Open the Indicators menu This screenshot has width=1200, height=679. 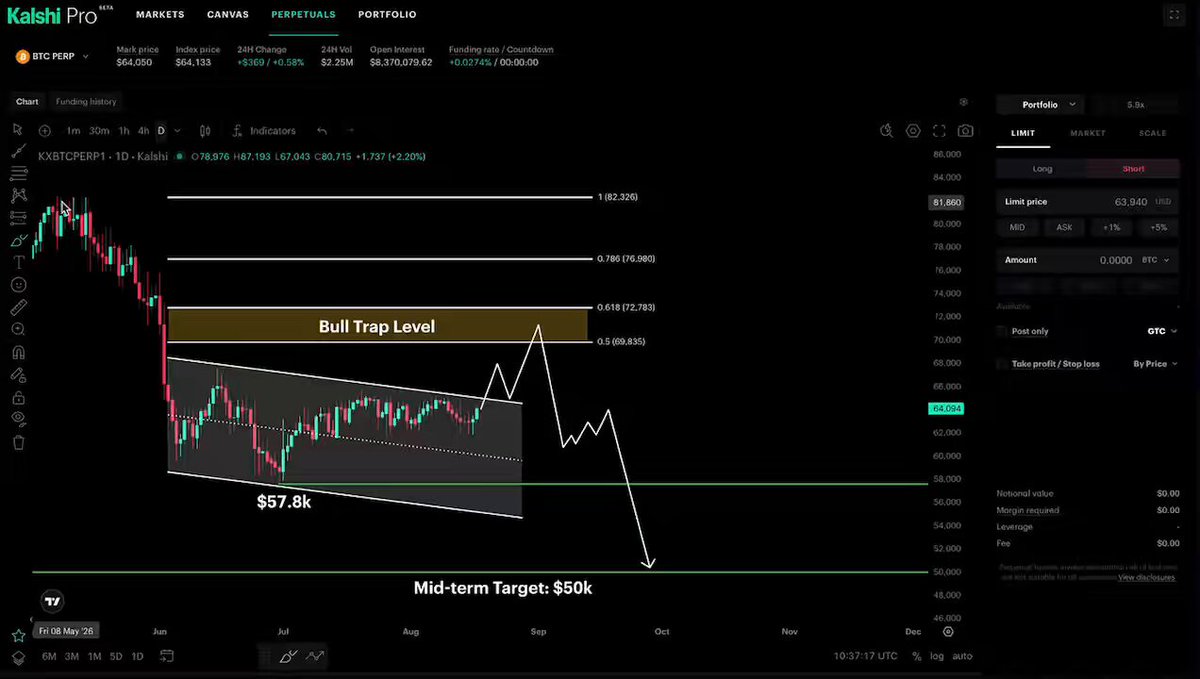(264, 131)
